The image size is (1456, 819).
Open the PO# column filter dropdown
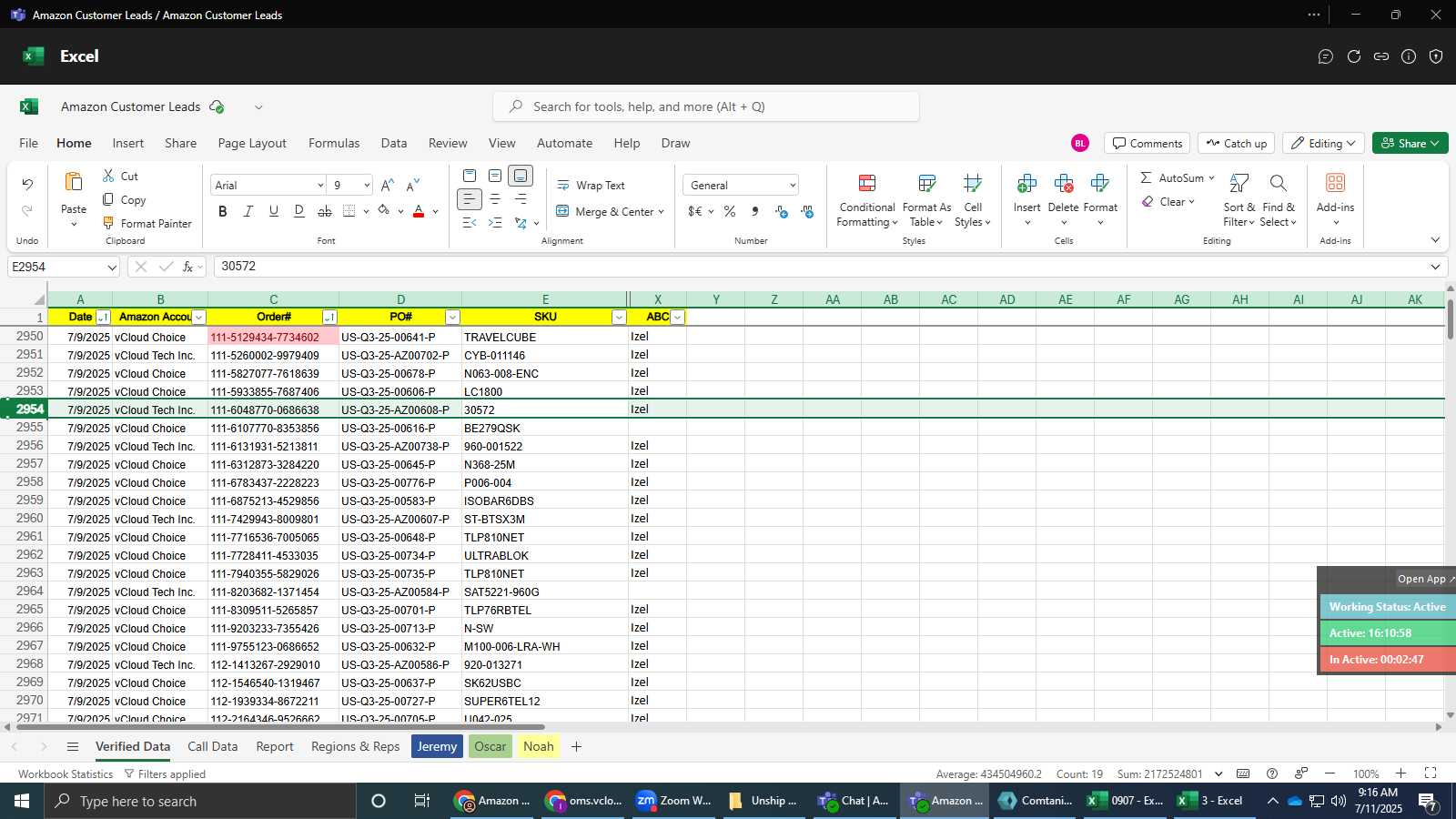(452, 318)
